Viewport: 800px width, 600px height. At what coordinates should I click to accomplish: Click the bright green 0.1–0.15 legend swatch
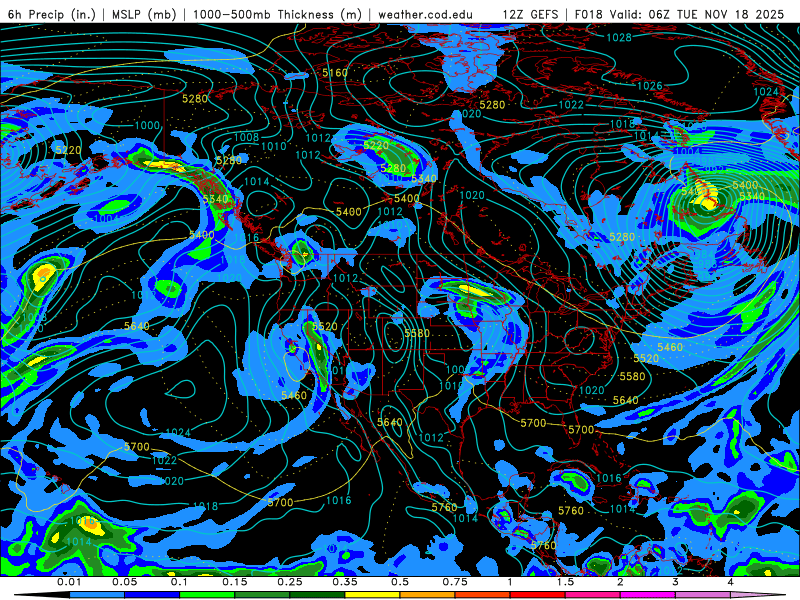point(207,595)
